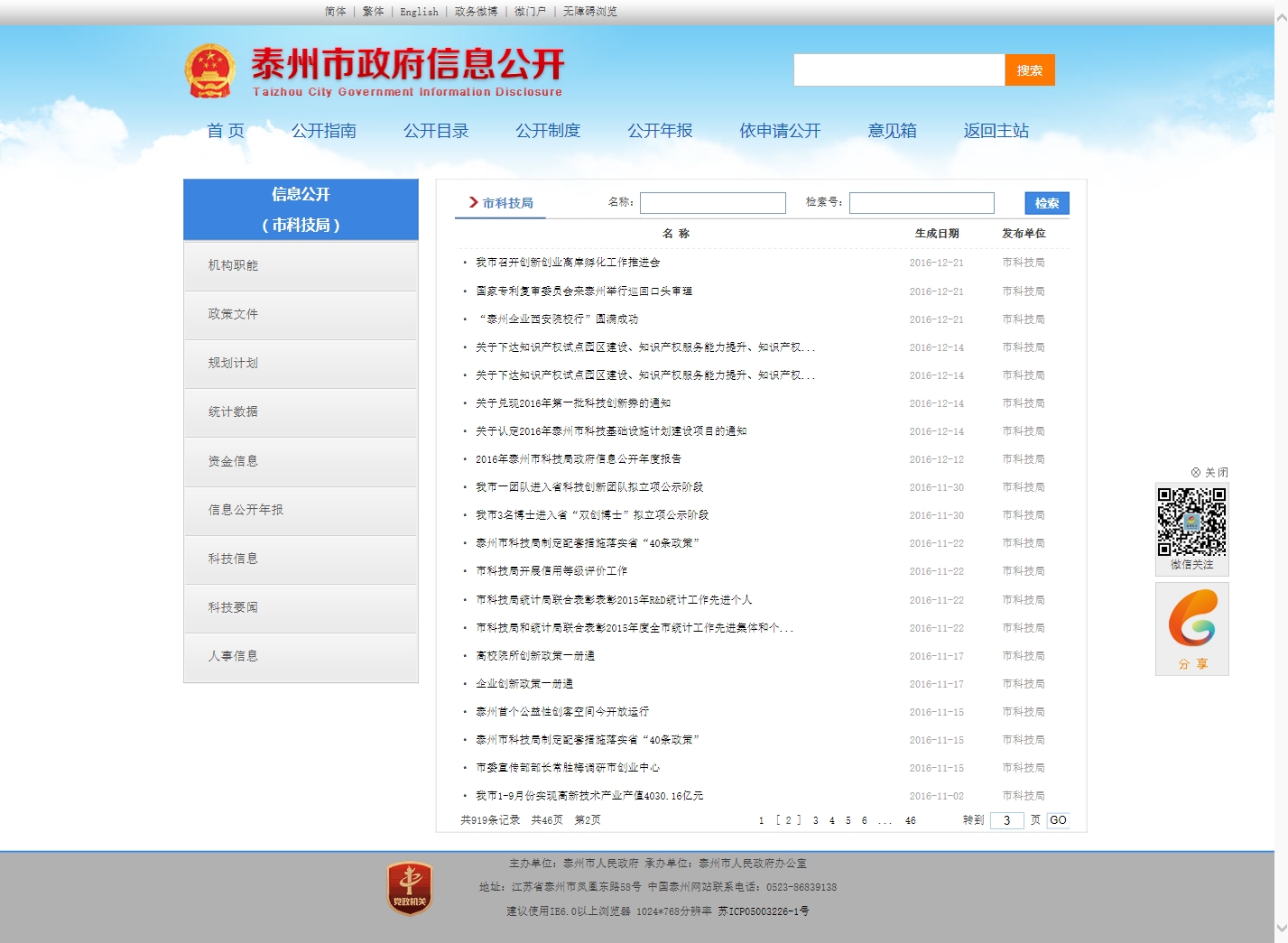
Task: Switch language via the English link
Action: click(419, 12)
